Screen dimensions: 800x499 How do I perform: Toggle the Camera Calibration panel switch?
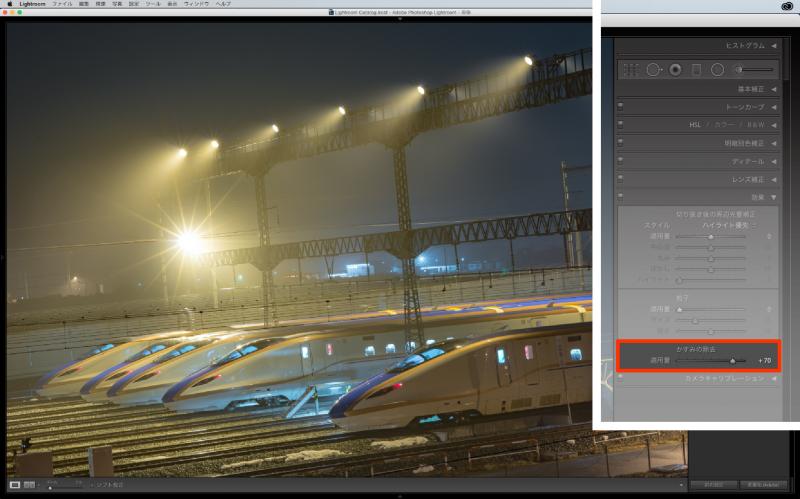620,378
